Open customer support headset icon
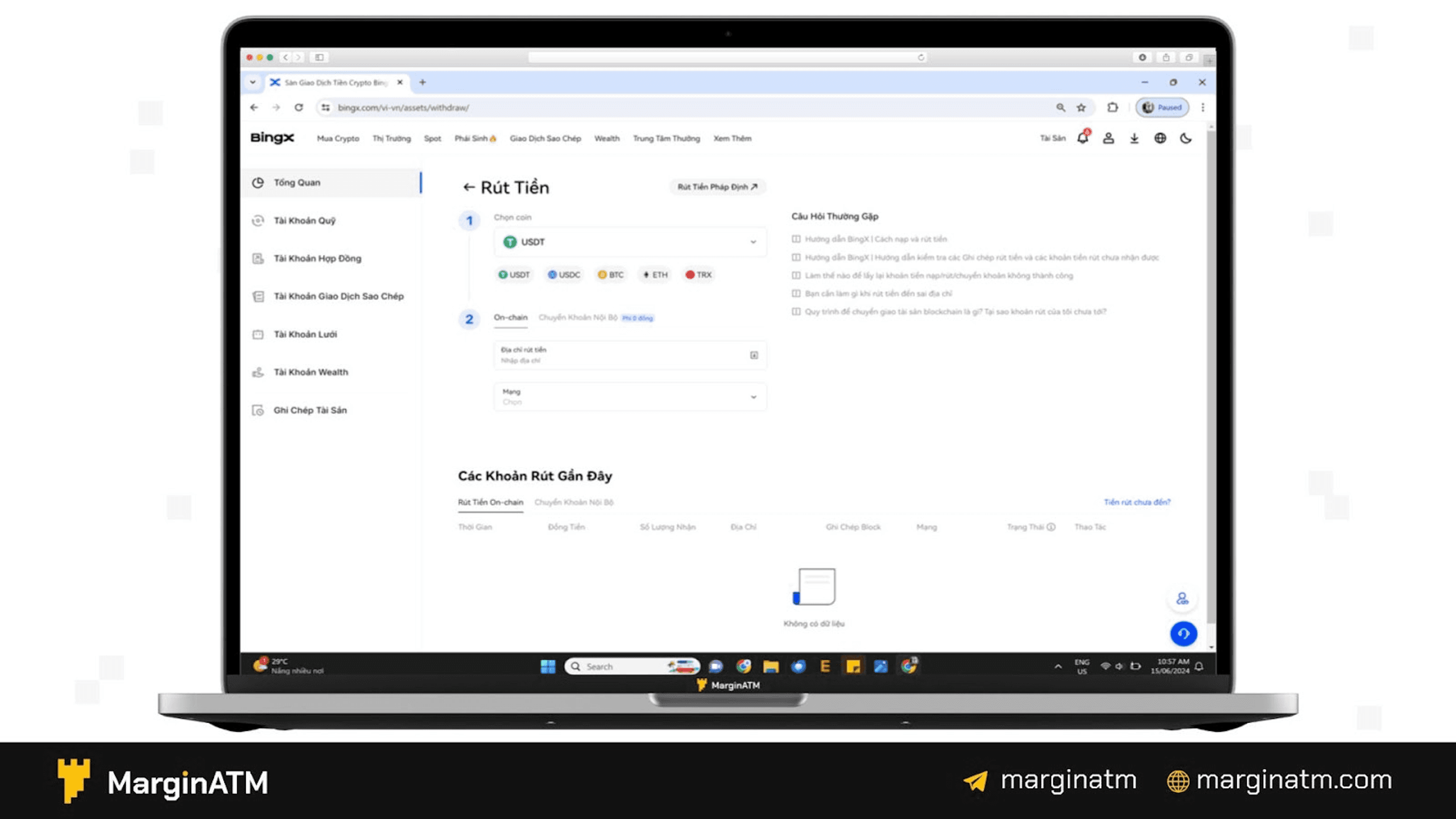This screenshot has width=1456, height=819. (1182, 599)
